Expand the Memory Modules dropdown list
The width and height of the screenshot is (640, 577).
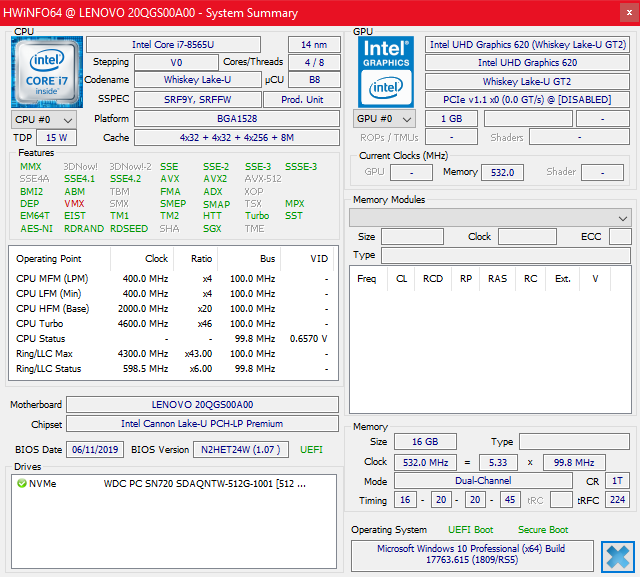(x=490, y=217)
